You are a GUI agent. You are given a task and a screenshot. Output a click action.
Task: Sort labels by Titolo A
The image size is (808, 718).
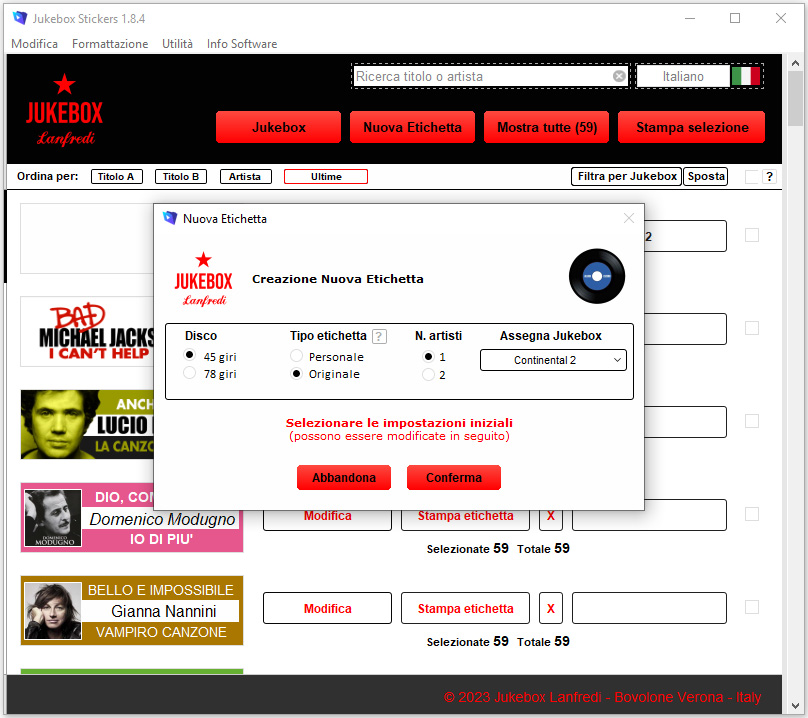[116, 177]
